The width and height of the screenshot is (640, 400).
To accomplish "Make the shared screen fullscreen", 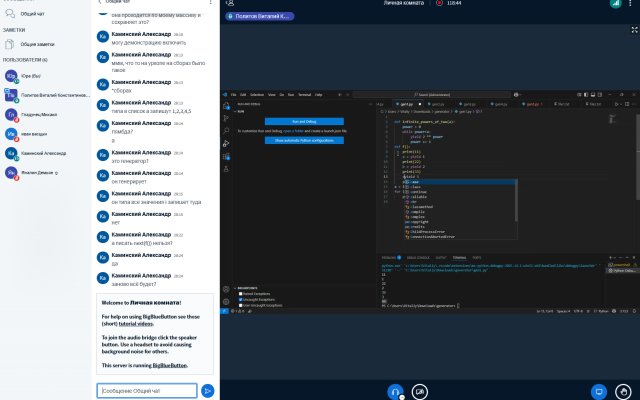I will 634,30.
